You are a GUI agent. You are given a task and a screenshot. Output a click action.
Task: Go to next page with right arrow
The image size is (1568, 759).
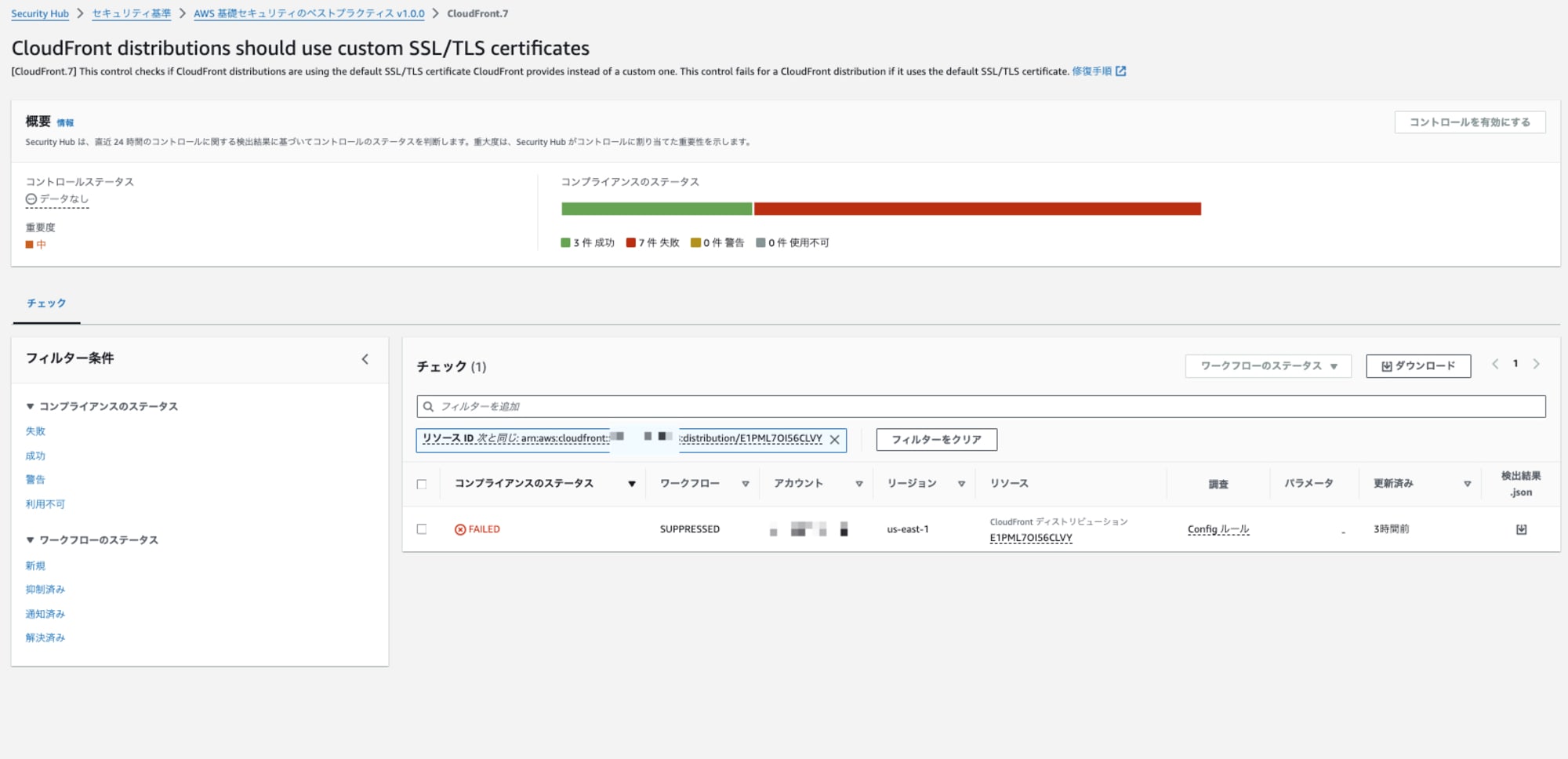1537,364
